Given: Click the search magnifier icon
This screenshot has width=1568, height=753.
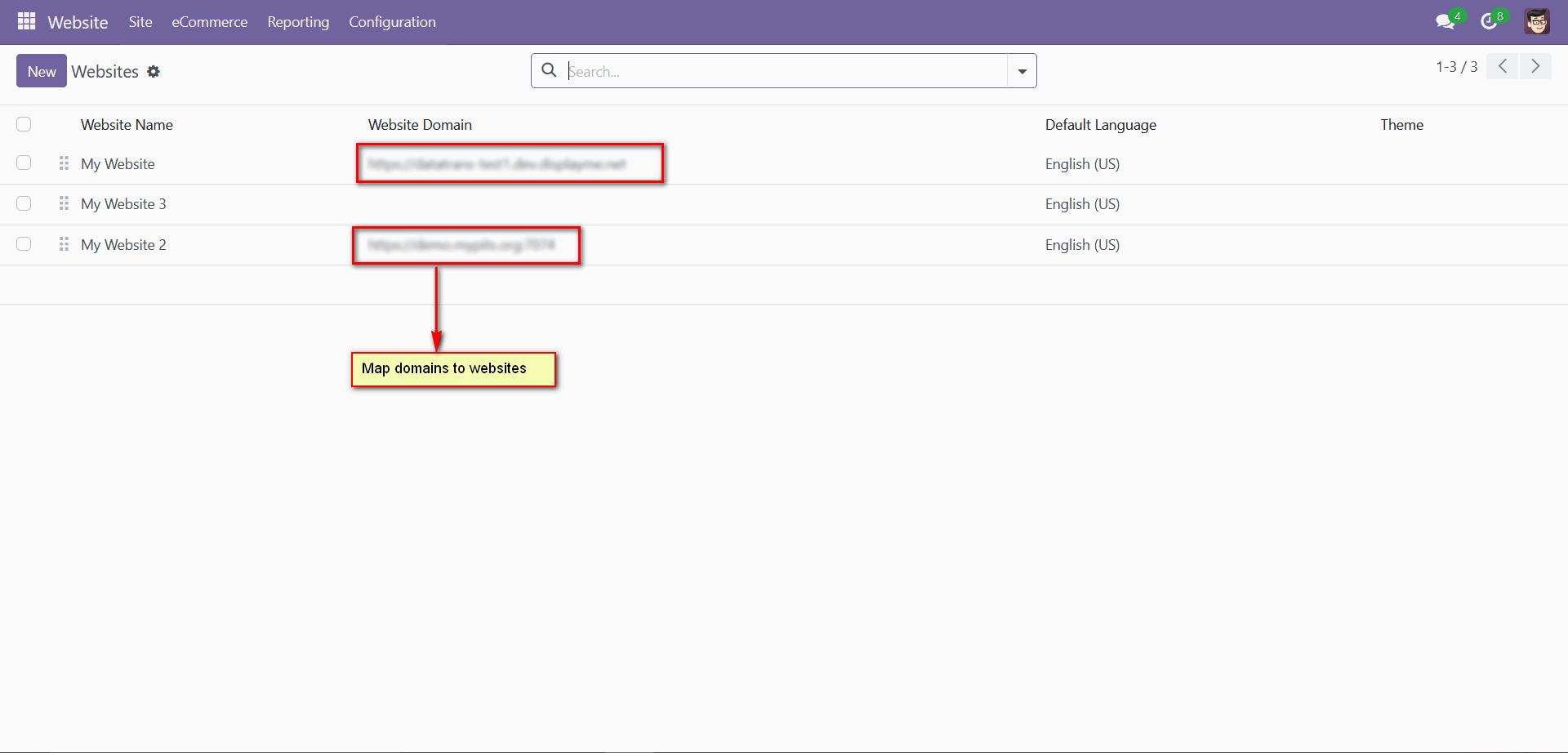Looking at the screenshot, I should (548, 71).
